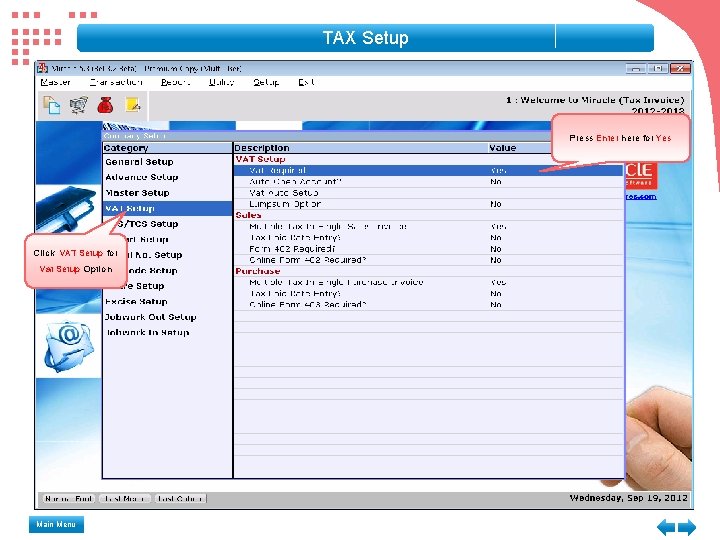The height and width of the screenshot is (540, 720).
Task: Click the Vat Required Yes value
Action: coord(498,170)
